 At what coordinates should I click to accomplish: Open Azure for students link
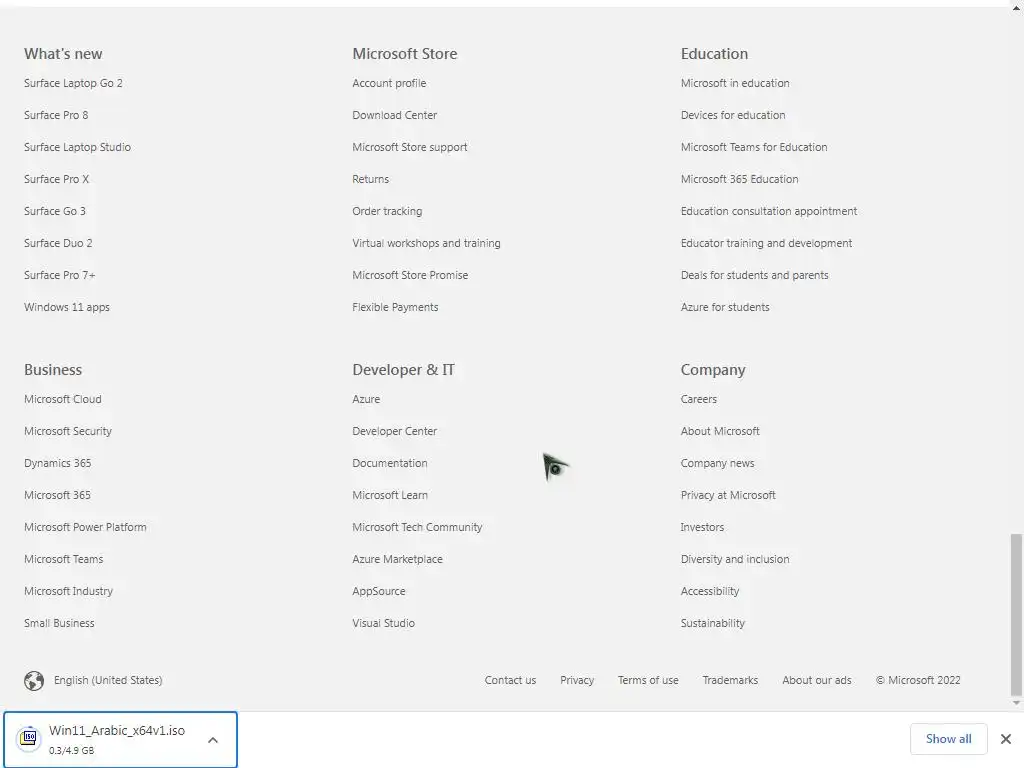pyautogui.click(x=725, y=307)
